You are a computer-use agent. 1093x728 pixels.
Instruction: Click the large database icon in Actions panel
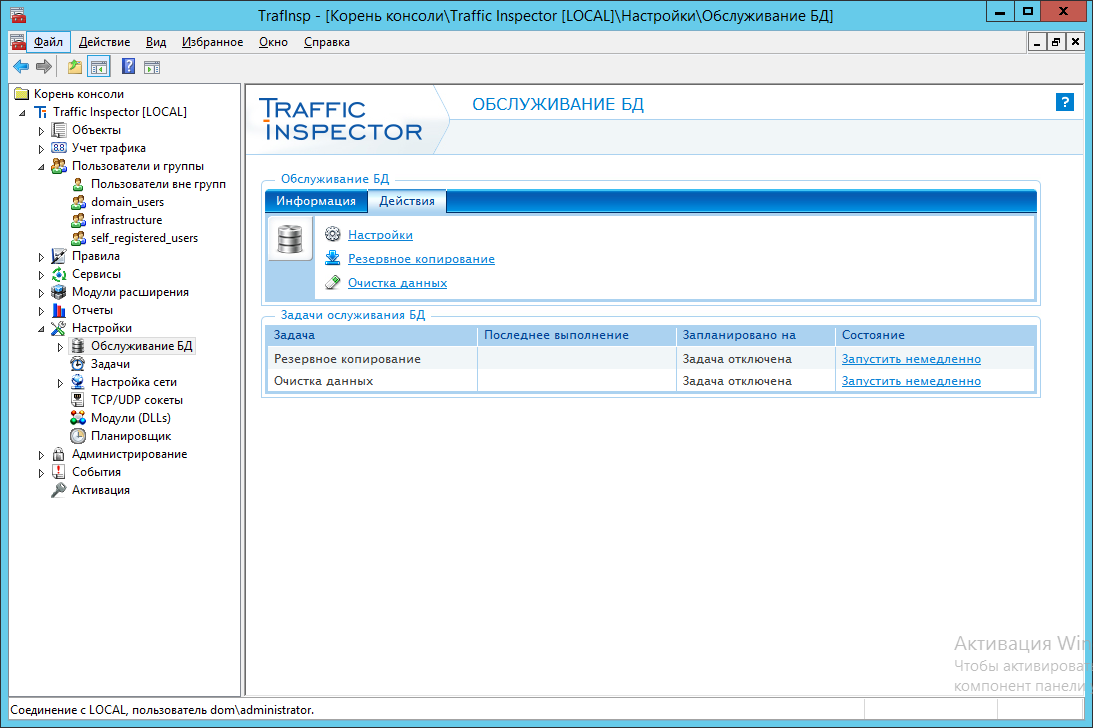[x=290, y=238]
